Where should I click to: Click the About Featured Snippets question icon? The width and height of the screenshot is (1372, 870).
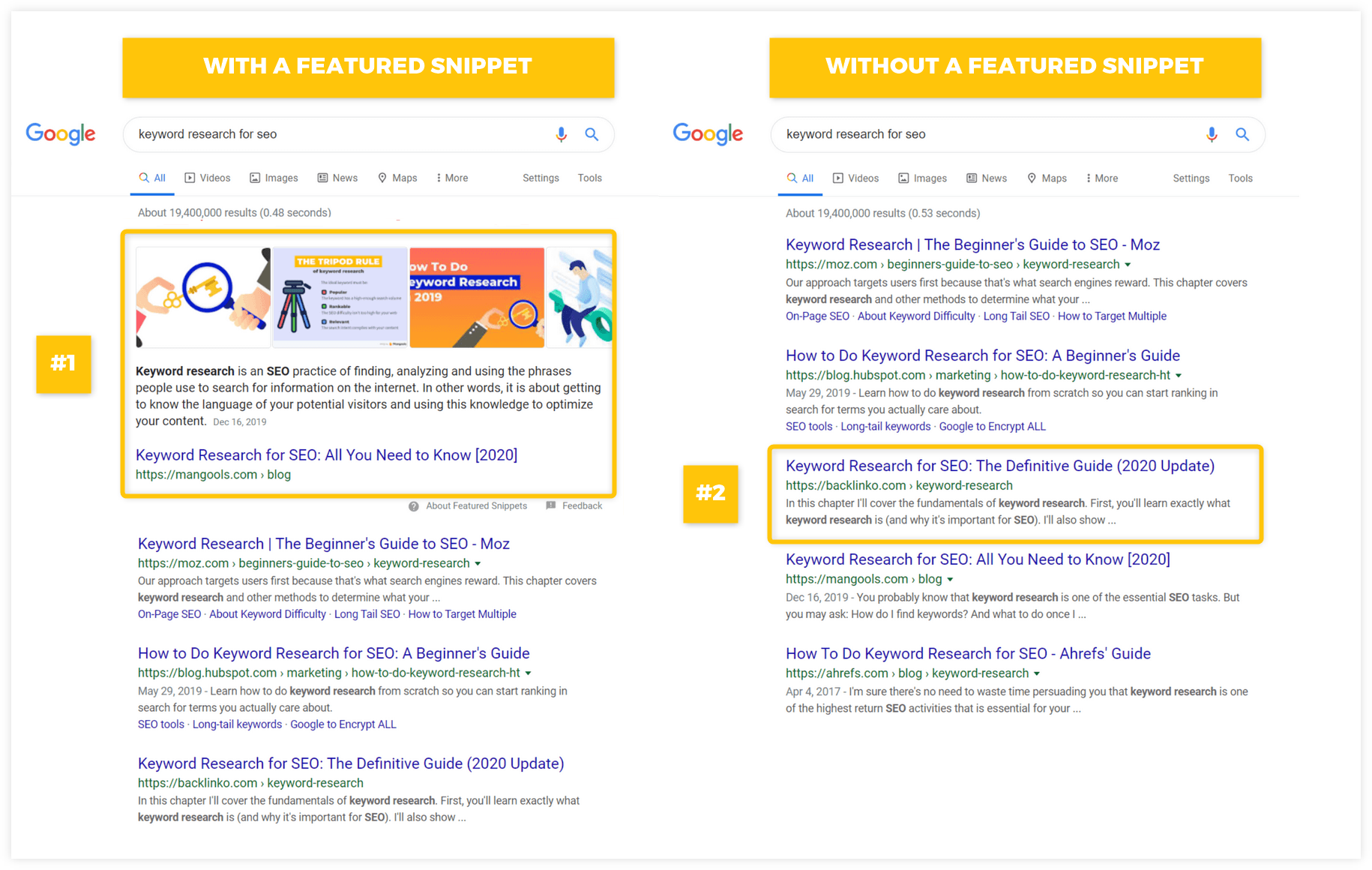point(413,506)
